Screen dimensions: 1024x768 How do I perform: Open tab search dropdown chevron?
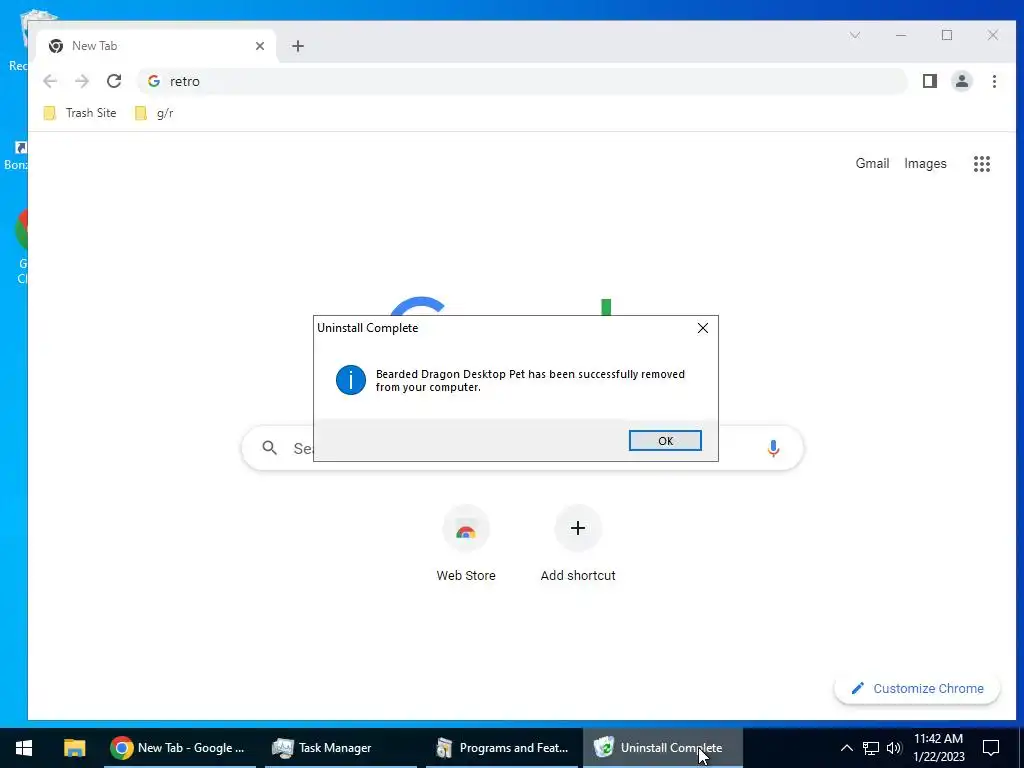(855, 35)
